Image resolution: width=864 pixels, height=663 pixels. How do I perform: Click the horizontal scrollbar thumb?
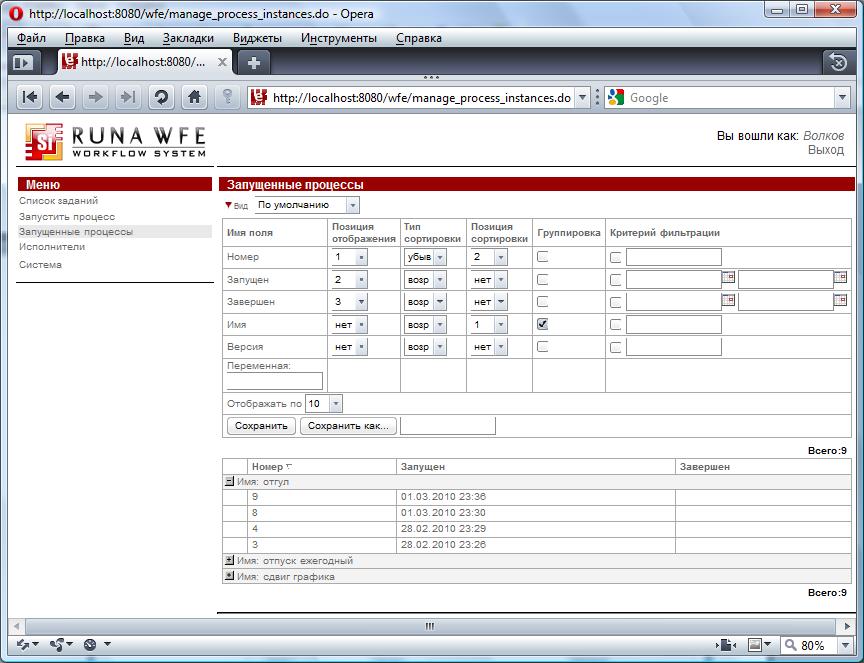(x=430, y=626)
